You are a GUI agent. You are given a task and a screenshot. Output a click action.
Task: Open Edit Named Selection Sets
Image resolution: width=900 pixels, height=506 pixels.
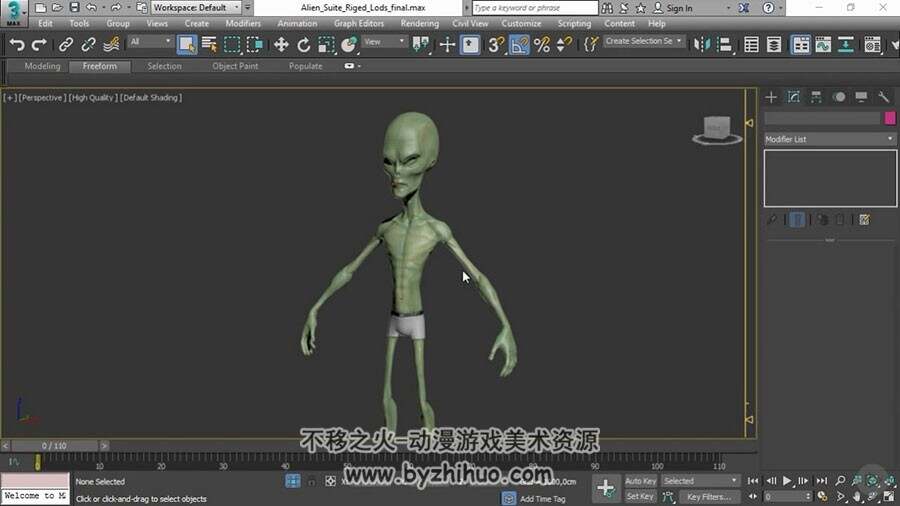point(590,44)
